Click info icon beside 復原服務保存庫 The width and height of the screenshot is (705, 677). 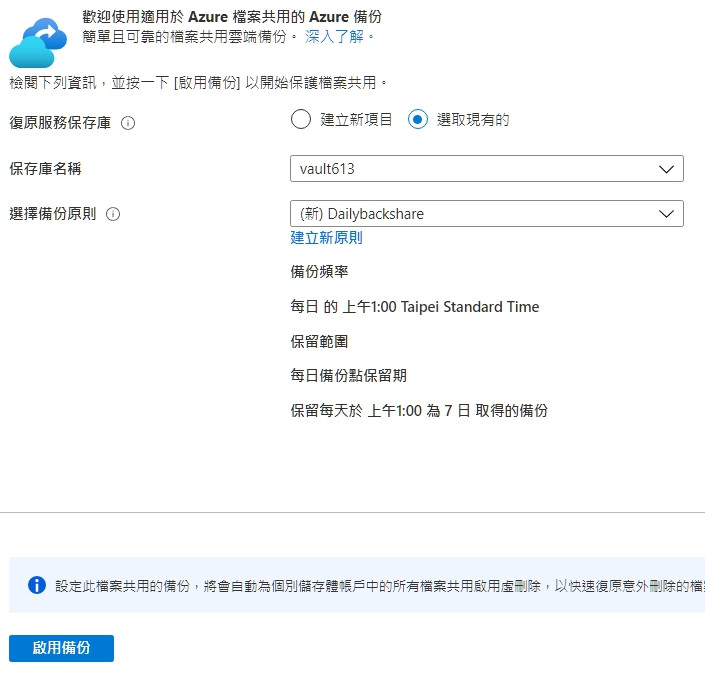[x=128, y=123]
